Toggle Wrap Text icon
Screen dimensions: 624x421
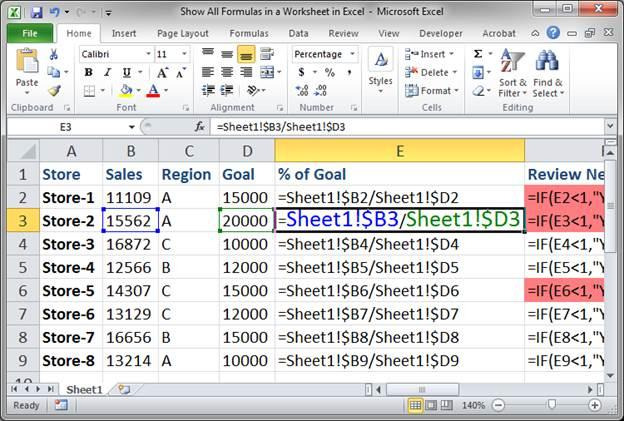click(x=267, y=54)
